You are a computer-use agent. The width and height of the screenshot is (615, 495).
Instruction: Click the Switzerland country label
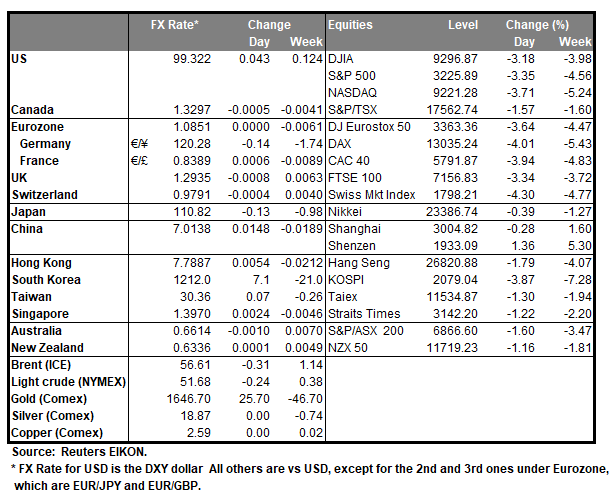[x=47, y=193]
